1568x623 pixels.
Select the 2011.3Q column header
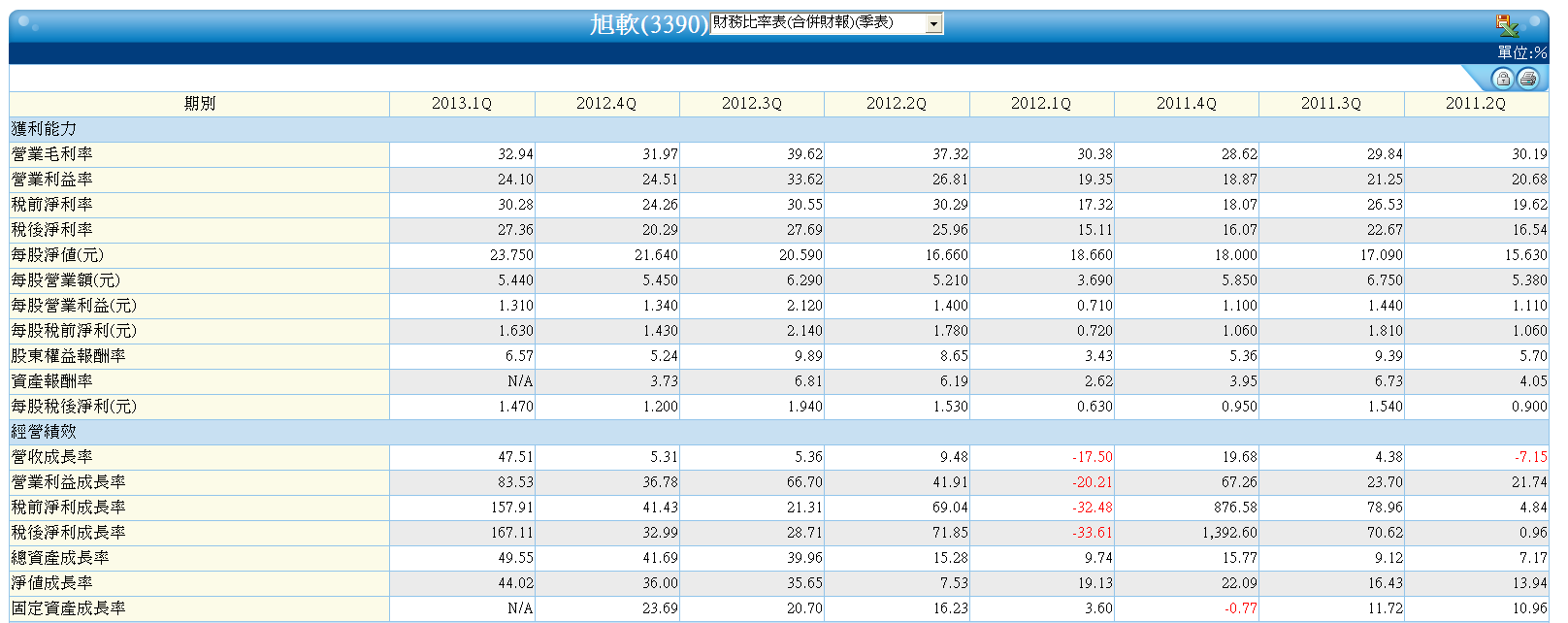1331,104
